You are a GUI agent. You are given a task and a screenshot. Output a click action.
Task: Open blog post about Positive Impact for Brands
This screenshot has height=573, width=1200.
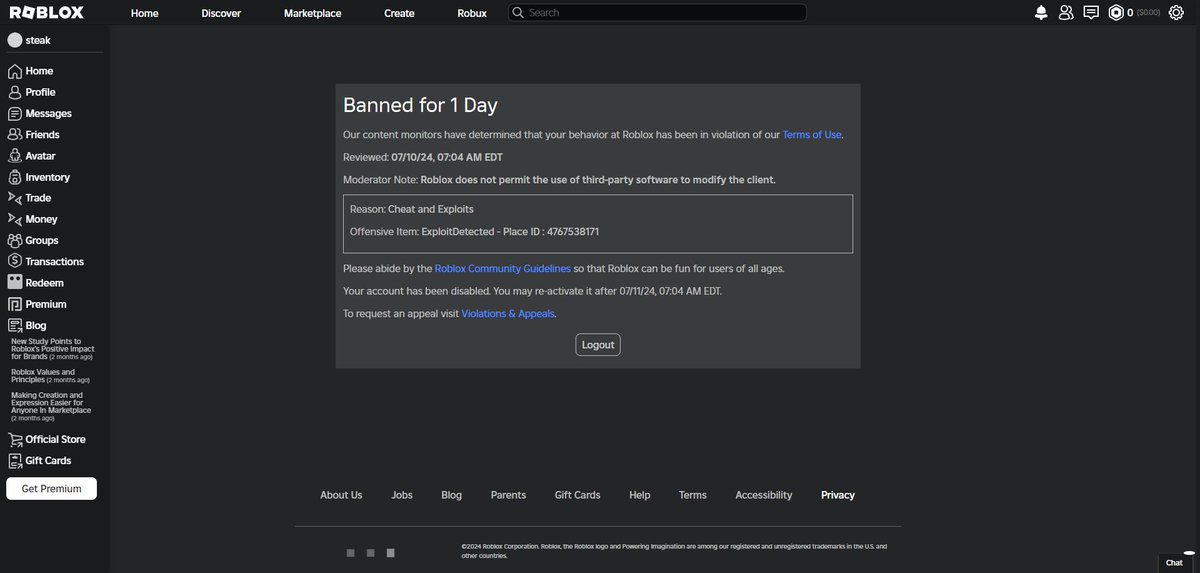(54, 349)
